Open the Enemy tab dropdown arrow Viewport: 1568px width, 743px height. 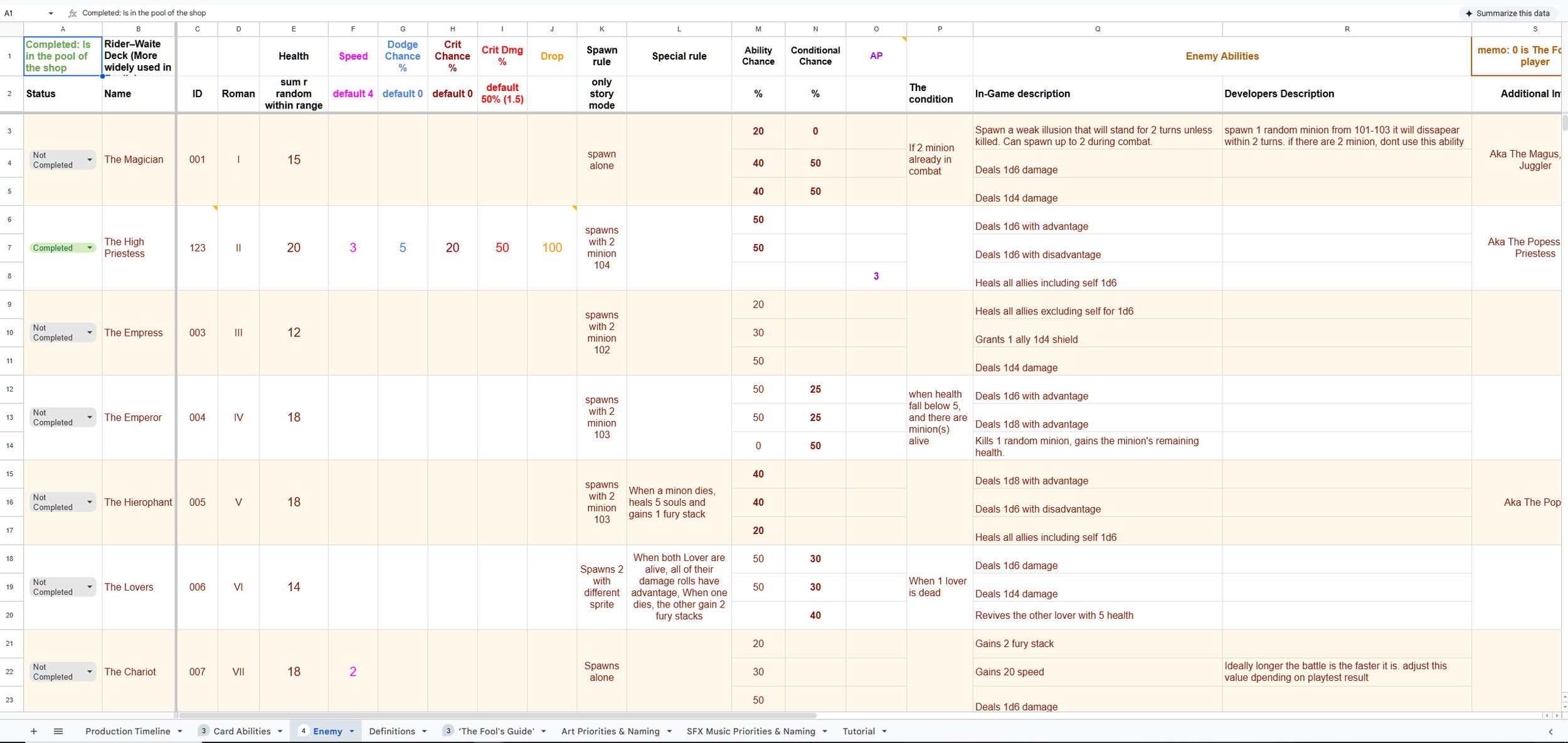click(352, 731)
